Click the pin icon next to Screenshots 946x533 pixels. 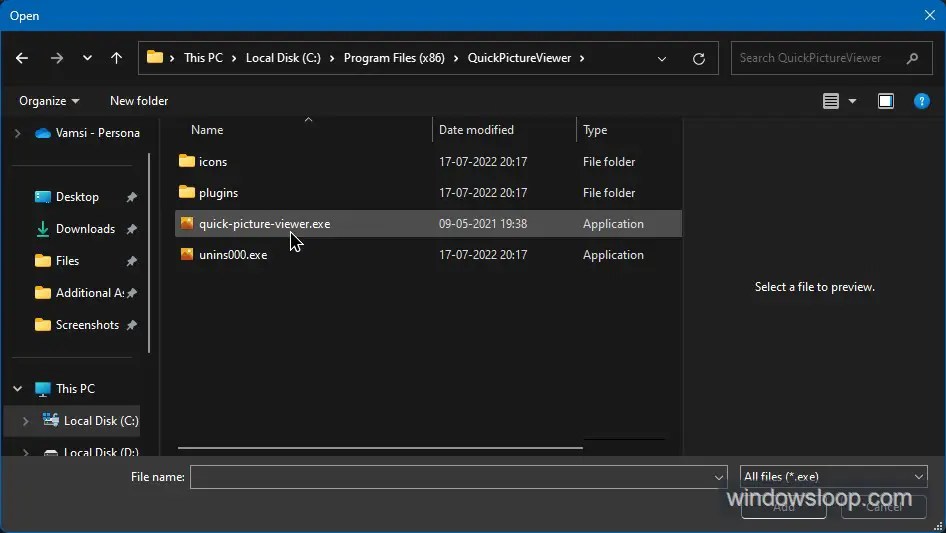[x=132, y=325]
